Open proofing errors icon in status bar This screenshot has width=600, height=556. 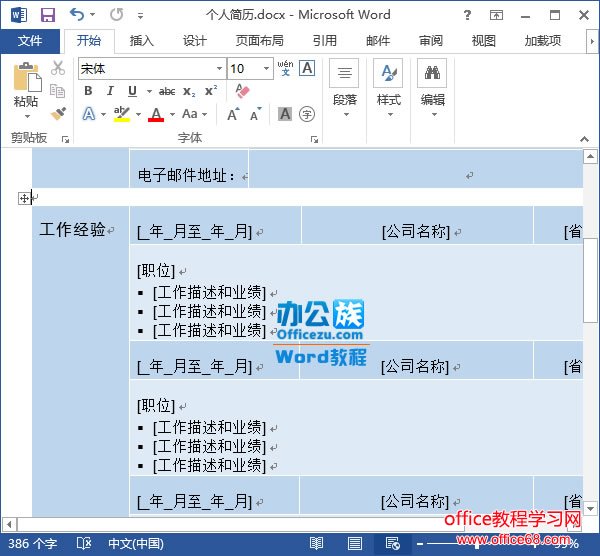84,543
